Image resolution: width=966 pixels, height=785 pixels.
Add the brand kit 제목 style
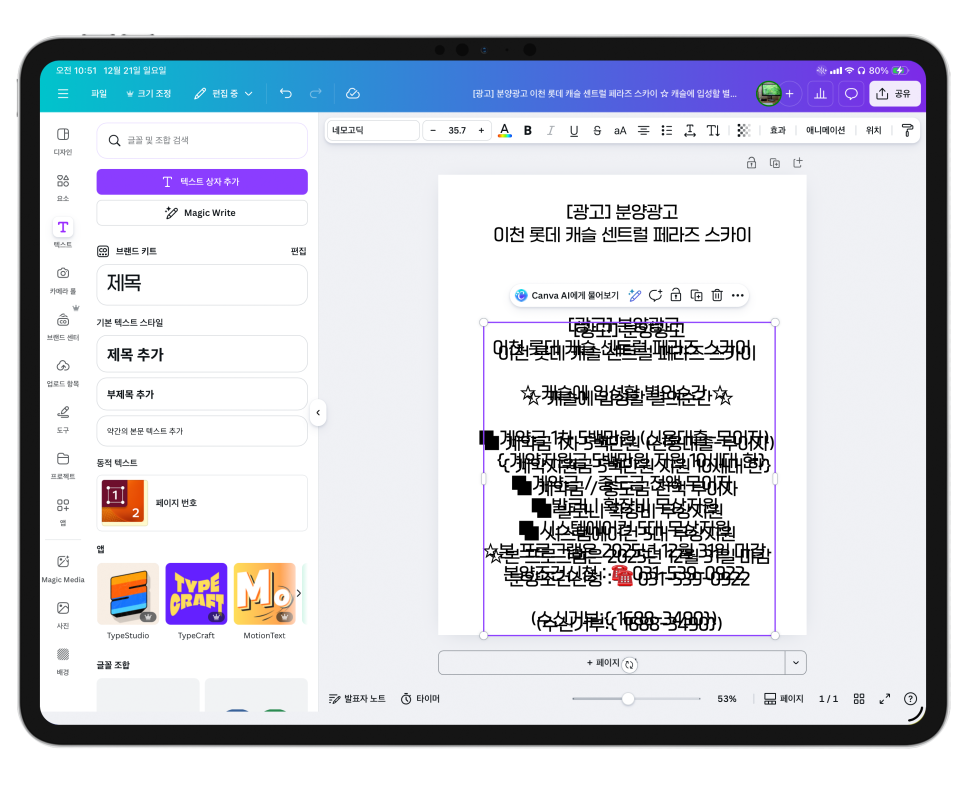click(x=202, y=285)
